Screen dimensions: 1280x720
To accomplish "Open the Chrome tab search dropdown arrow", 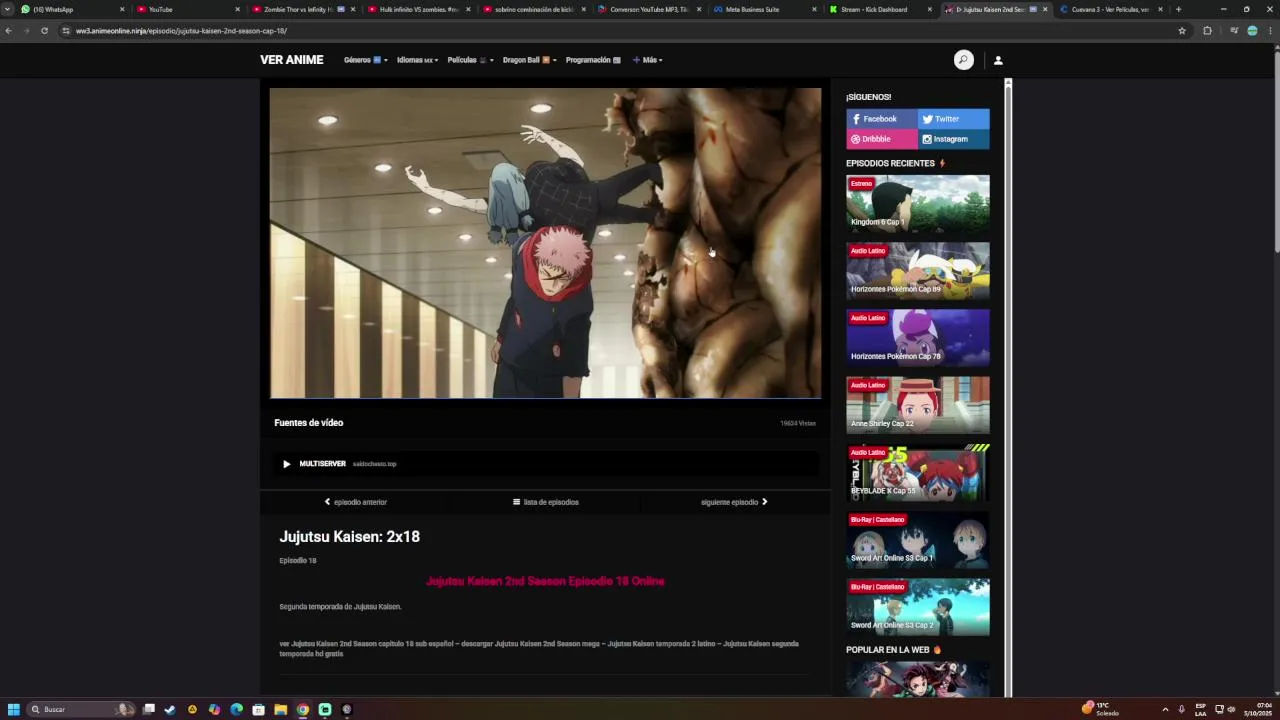I will pyautogui.click(x=8, y=9).
